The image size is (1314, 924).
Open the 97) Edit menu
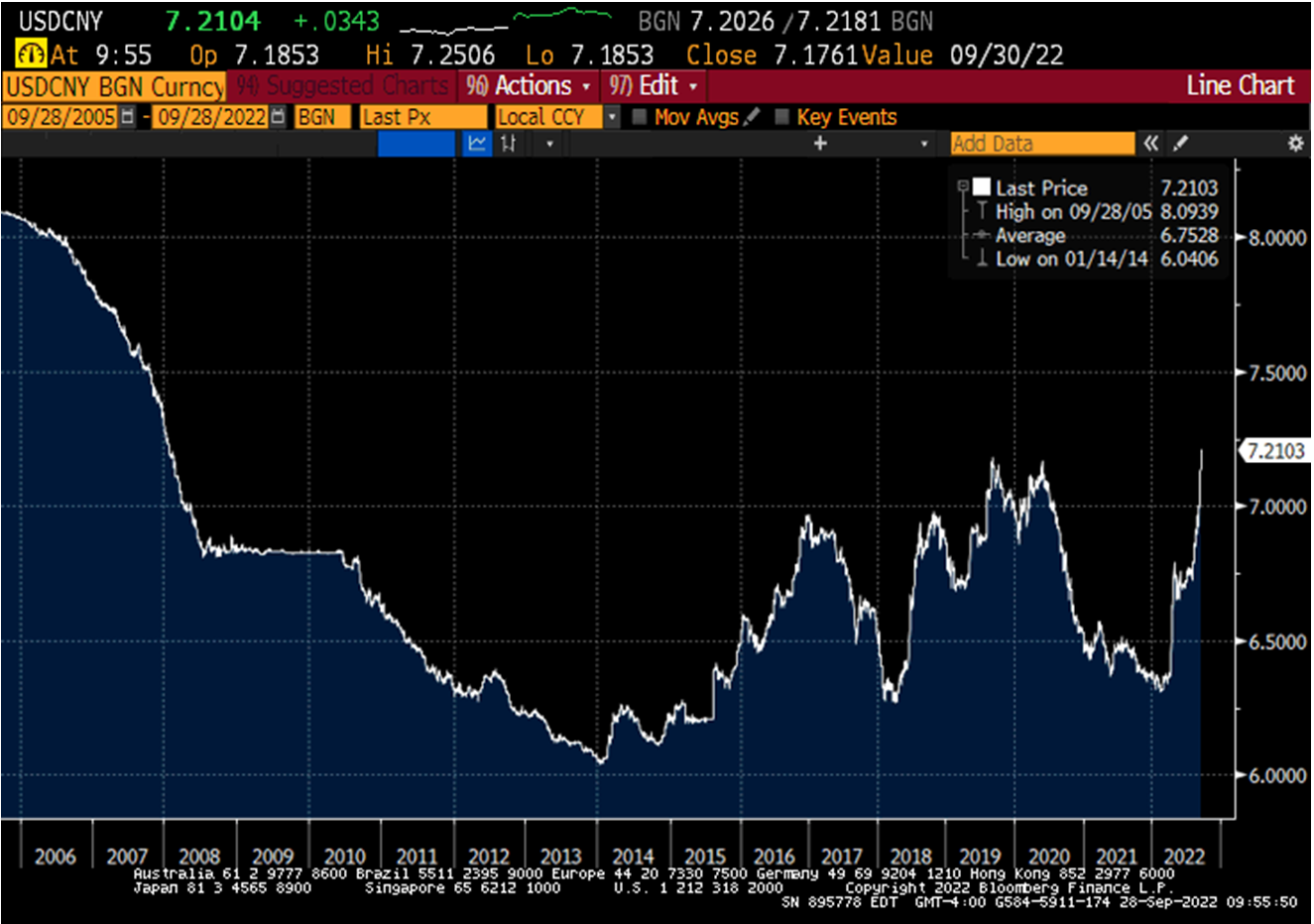pos(651,86)
